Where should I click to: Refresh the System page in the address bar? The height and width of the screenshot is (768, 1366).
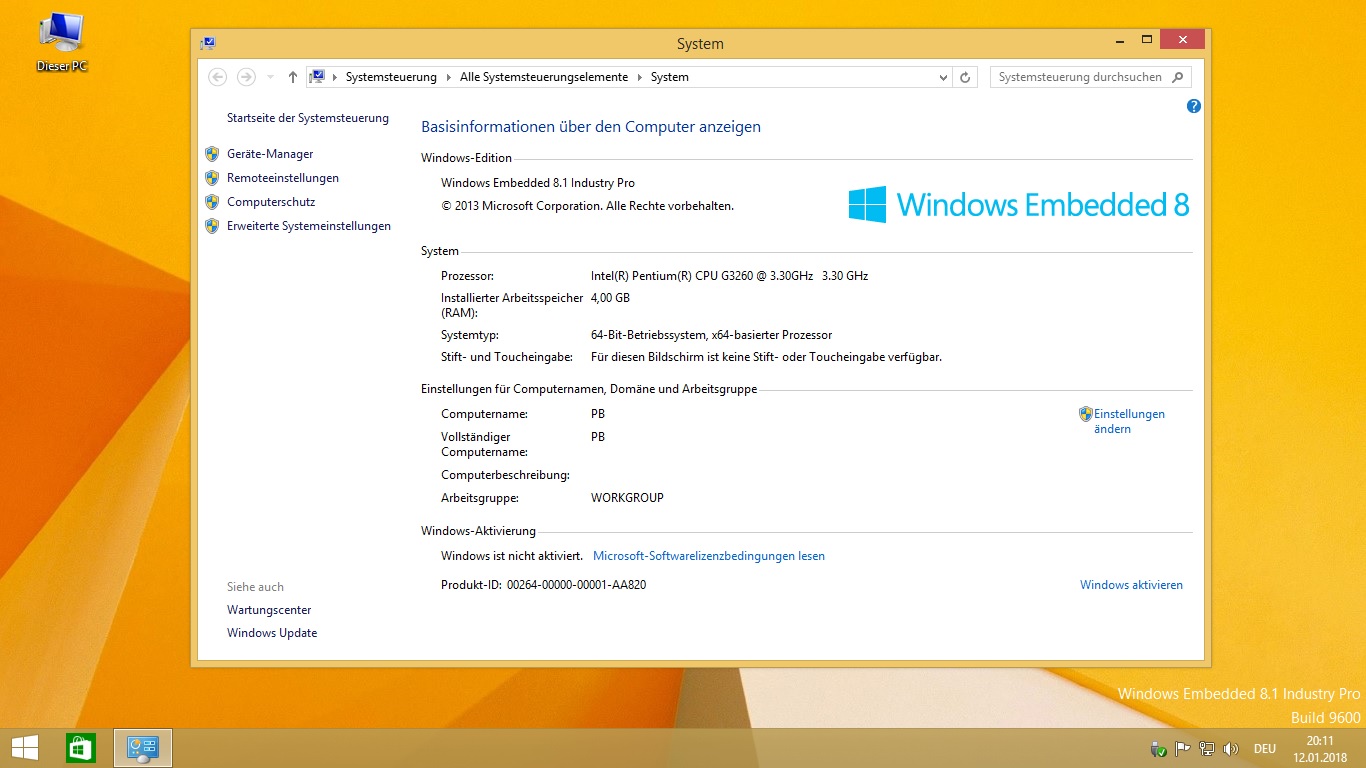965,77
